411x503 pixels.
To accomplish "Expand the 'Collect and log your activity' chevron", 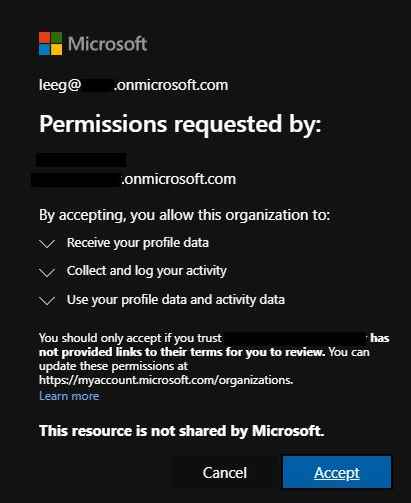I will [x=47, y=273].
